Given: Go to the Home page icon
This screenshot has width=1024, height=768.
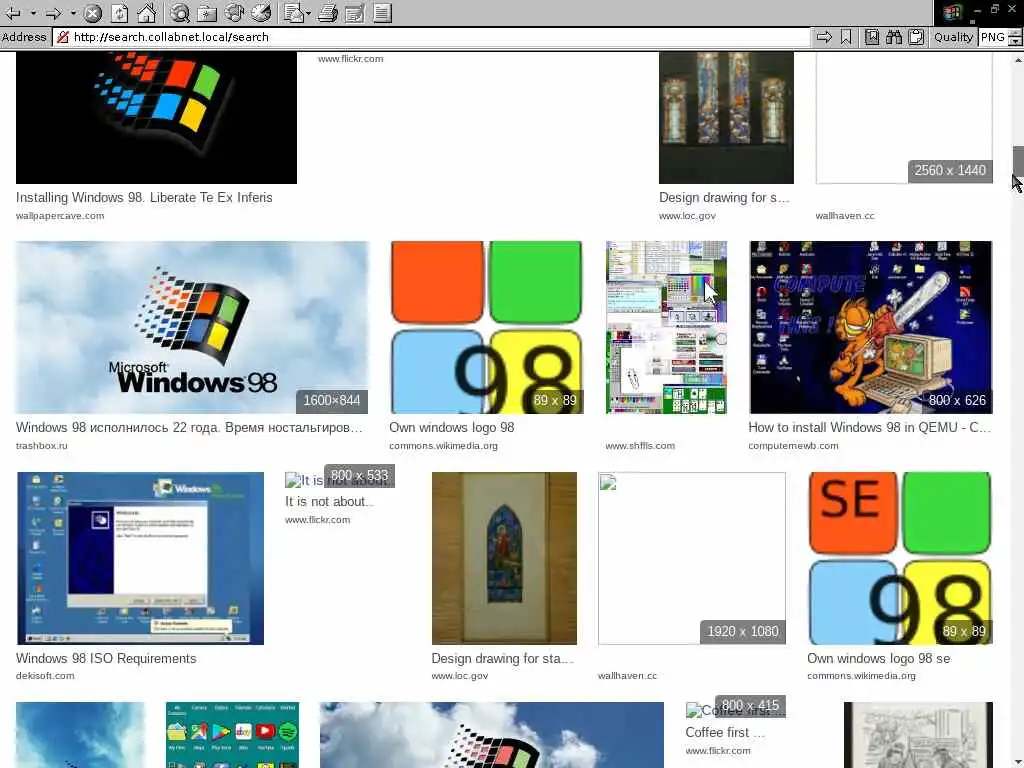Looking at the screenshot, I should [146, 12].
